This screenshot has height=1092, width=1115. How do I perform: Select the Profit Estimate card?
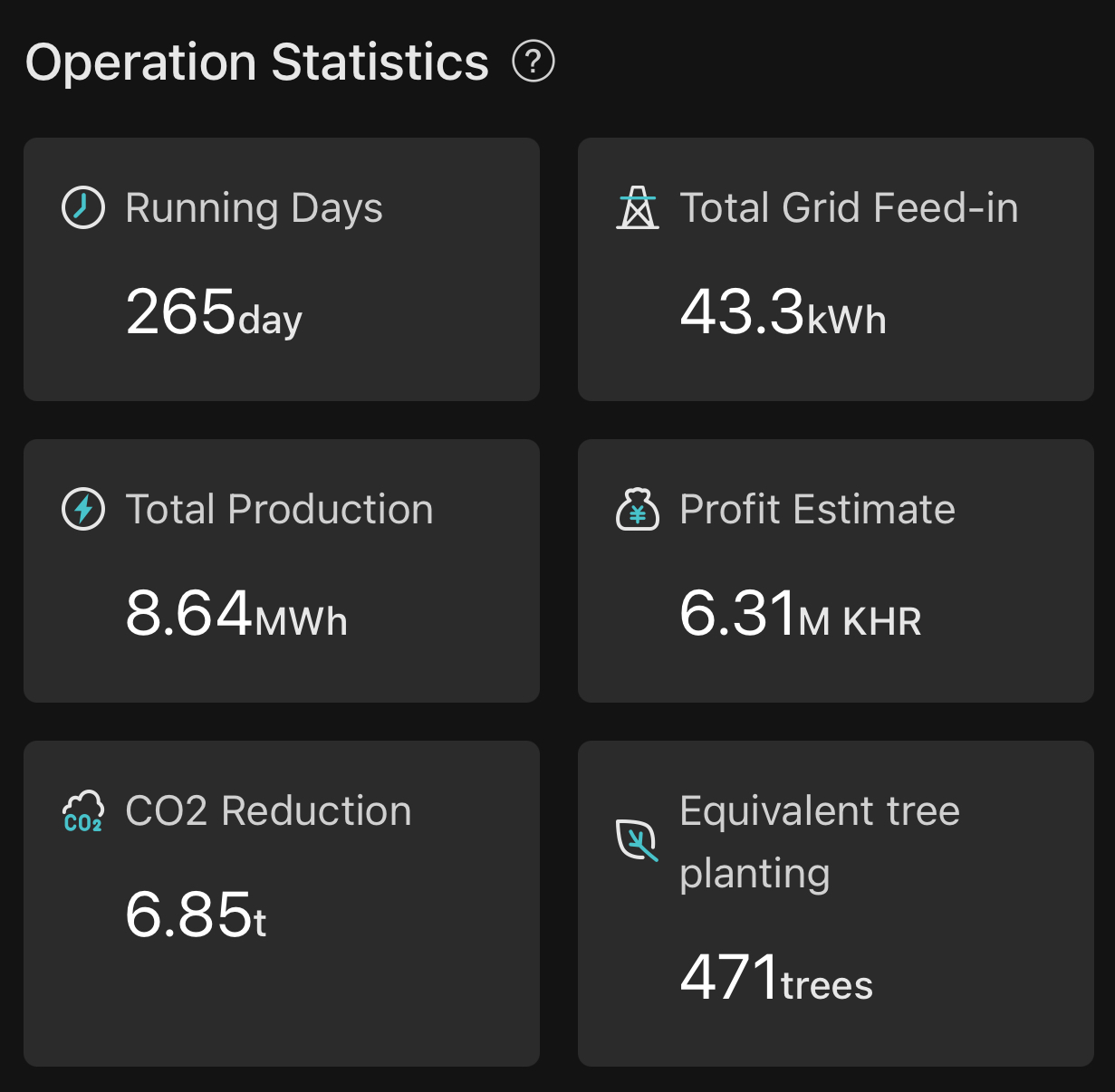[835, 570]
